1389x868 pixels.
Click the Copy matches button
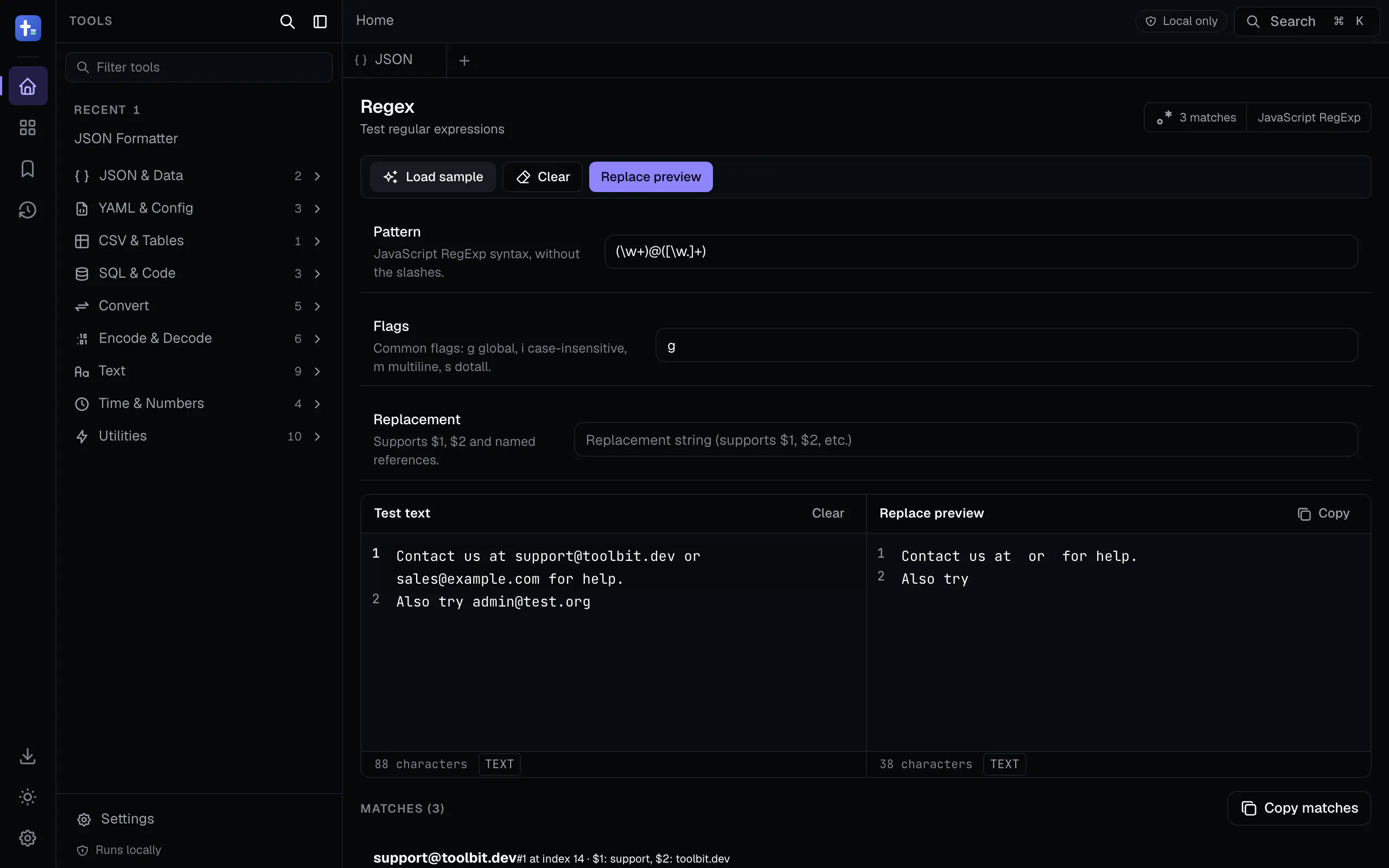(x=1299, y=808)
